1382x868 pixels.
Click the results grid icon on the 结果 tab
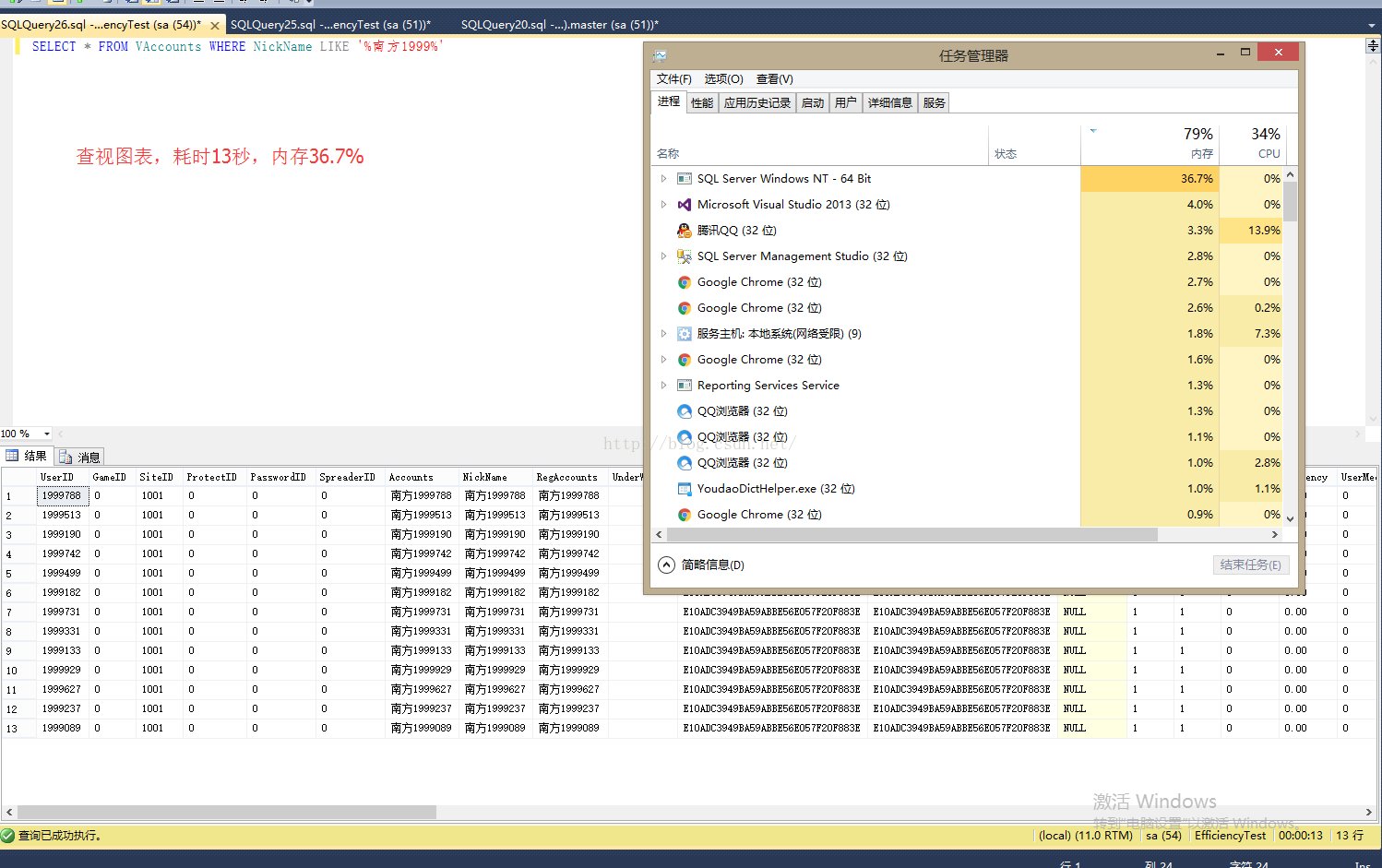click(x=12, y=456)
